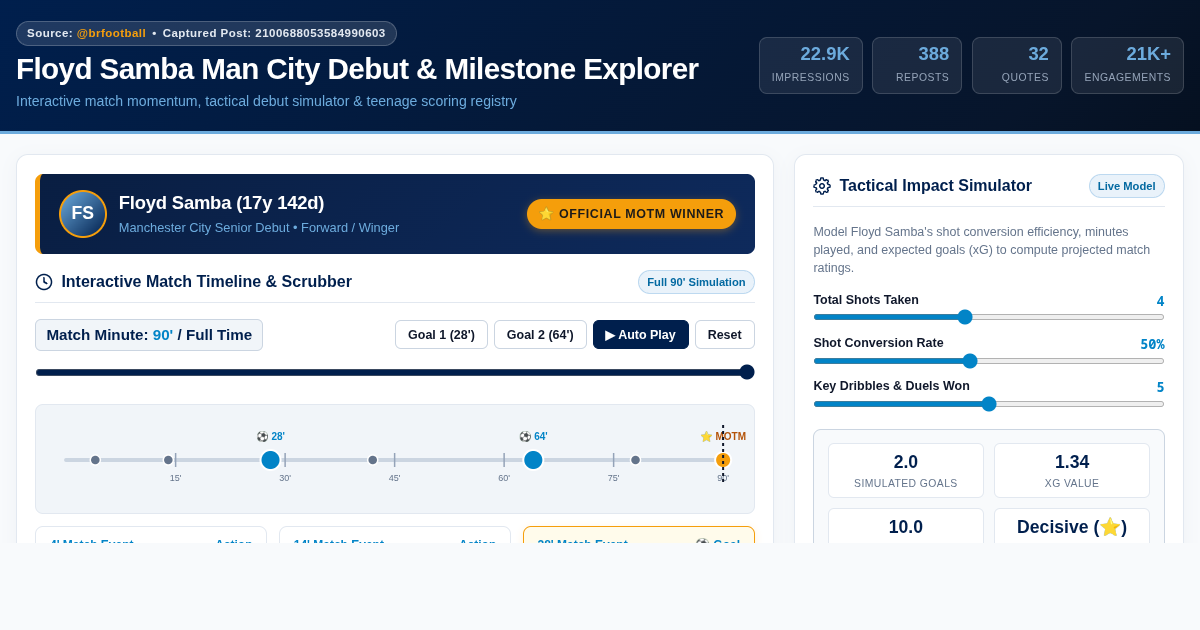
Task: Select the 28' goal marker on timeline
Action: [270, 460]
